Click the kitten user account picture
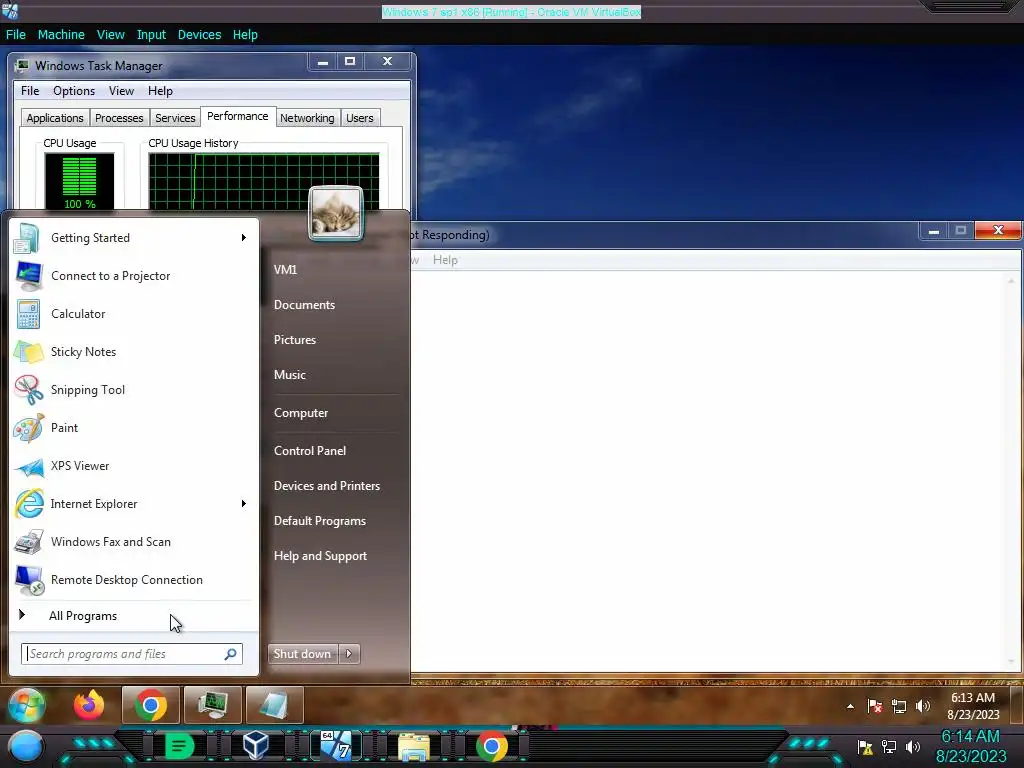Screen dimensions: 1024x768 pyautogui.click(x=336, y=214)
